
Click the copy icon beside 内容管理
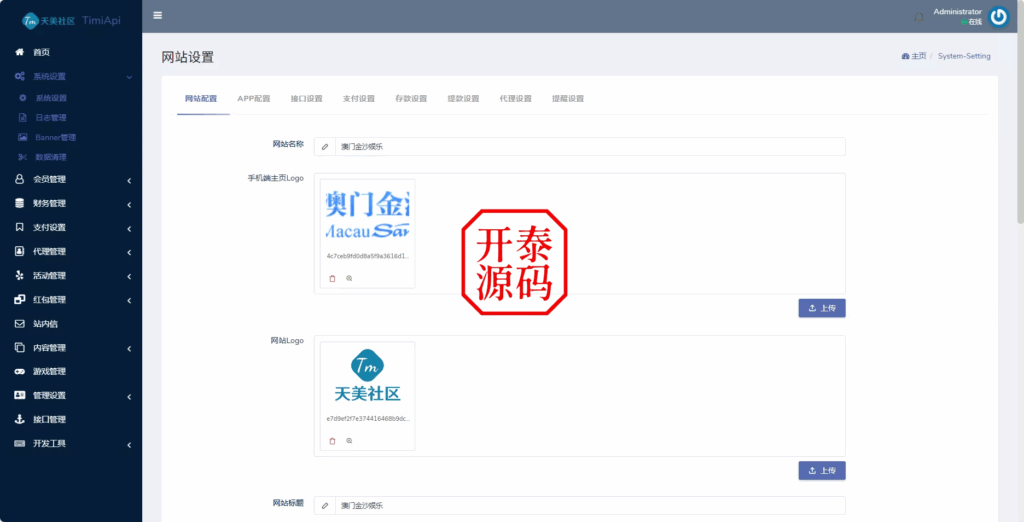[x=20, y=348]
